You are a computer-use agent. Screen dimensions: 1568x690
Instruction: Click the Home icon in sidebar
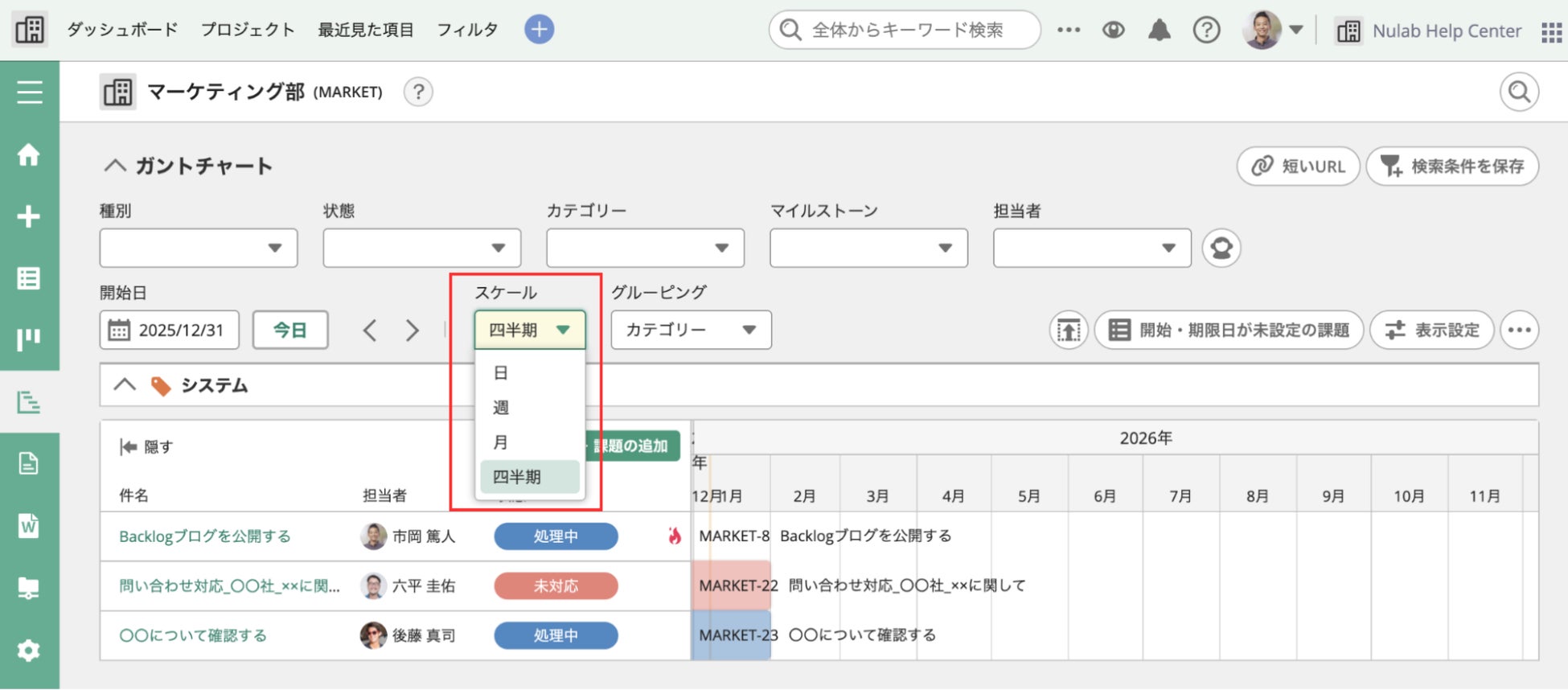(29, 154)
